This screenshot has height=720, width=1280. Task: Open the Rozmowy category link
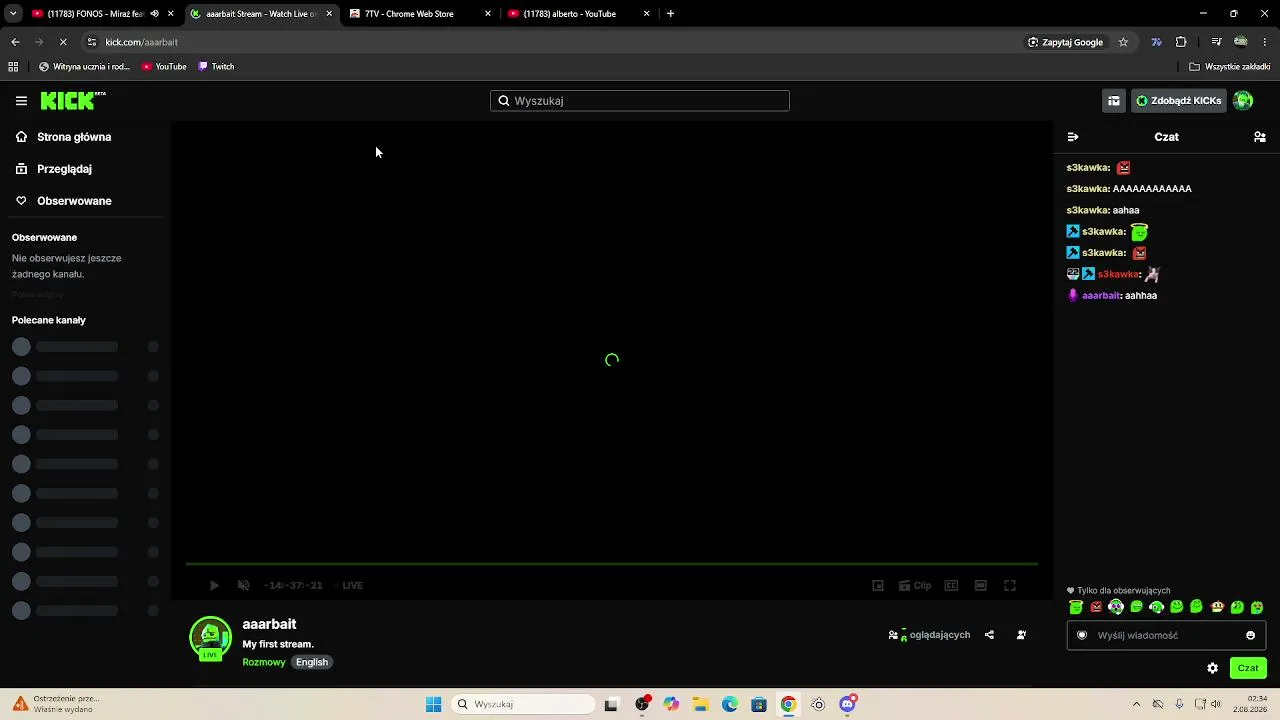tap(264, 662)
